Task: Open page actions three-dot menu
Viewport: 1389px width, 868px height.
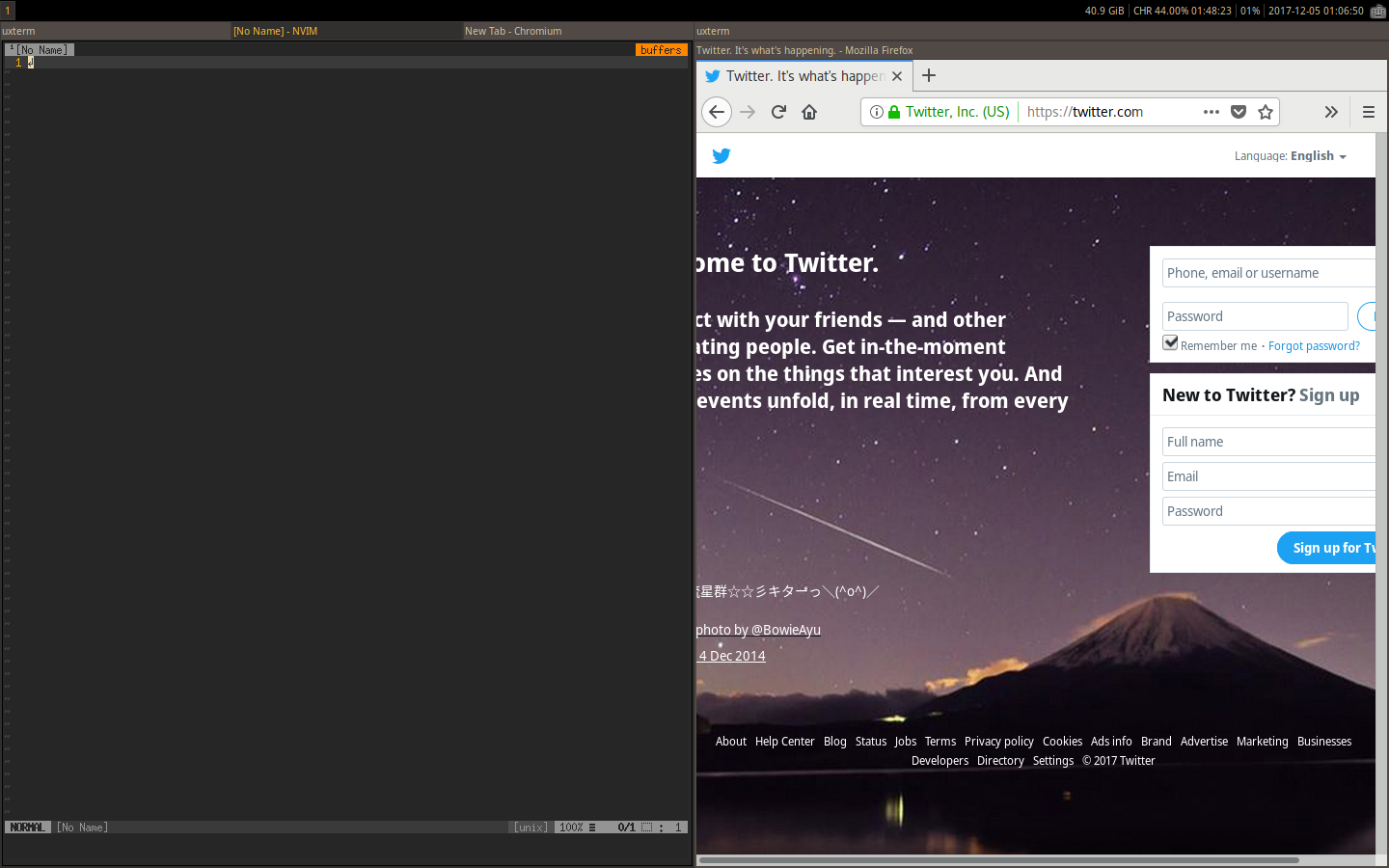Action: (1212, 112)
